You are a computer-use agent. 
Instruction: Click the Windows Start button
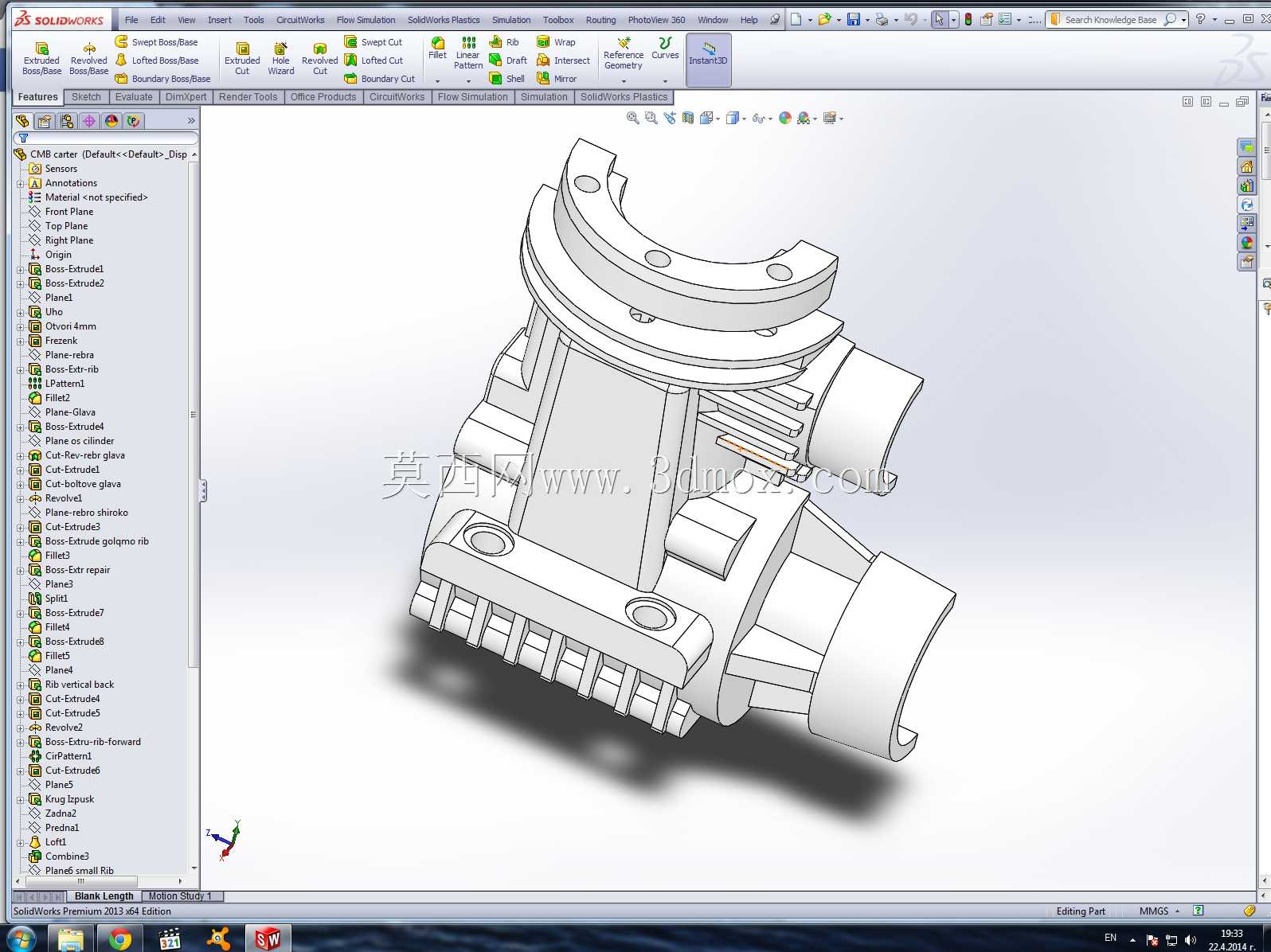tap(22, 939)
